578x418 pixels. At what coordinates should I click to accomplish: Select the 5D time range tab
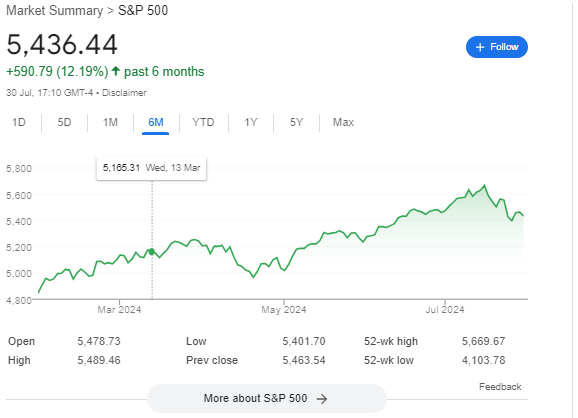click(64, 122)
